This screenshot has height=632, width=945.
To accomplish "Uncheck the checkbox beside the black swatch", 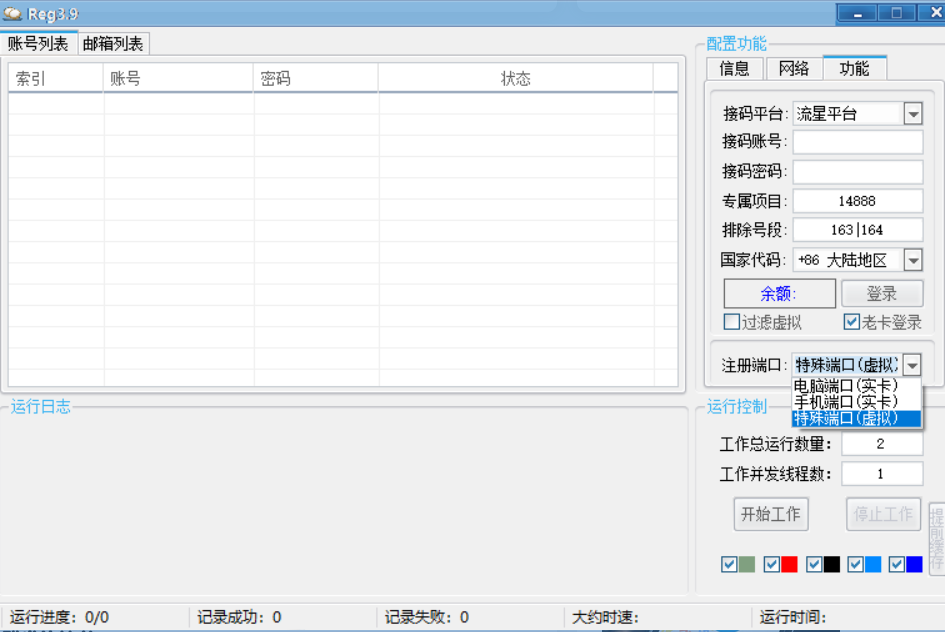I will click(x=814, y=564).
